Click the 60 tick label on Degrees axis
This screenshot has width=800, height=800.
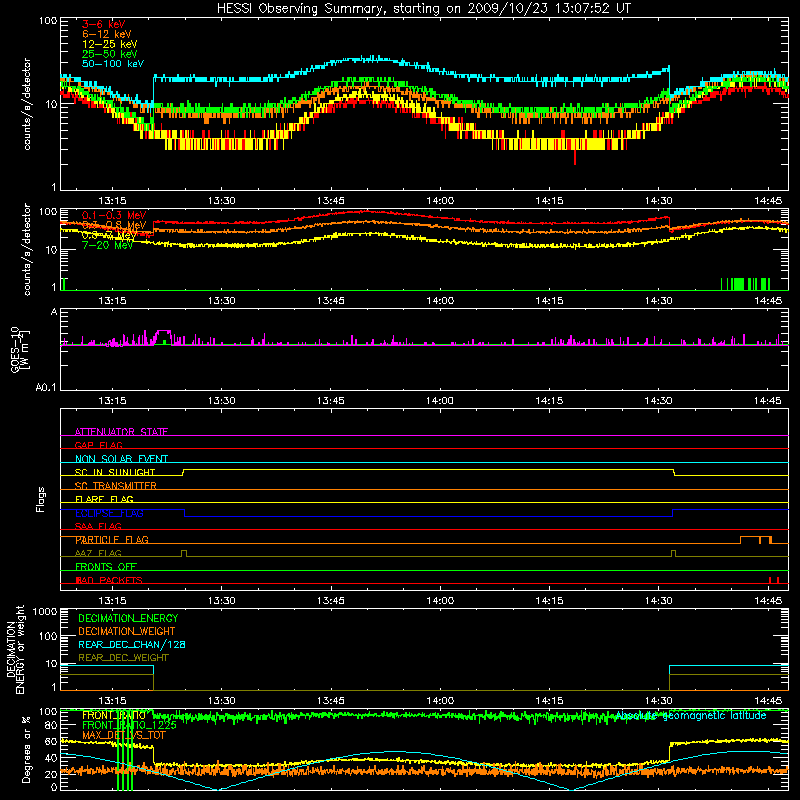[x=51, y=741]
